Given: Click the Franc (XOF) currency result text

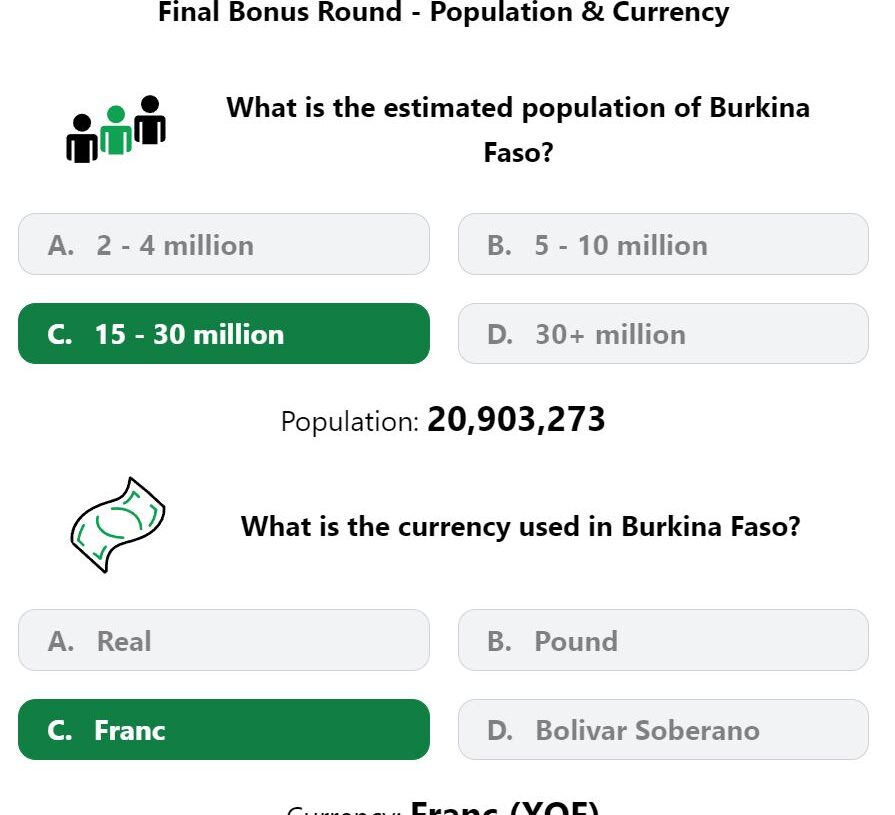Looking at the screenshot, I should click(x=505, y=808).
